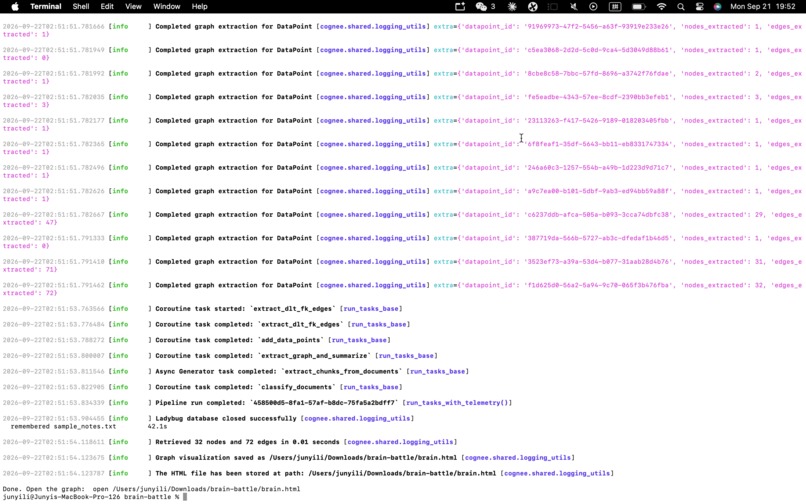806x504 pixels.
Task: Click the muted sound icon in menu bar
Action: coord(574,7)
